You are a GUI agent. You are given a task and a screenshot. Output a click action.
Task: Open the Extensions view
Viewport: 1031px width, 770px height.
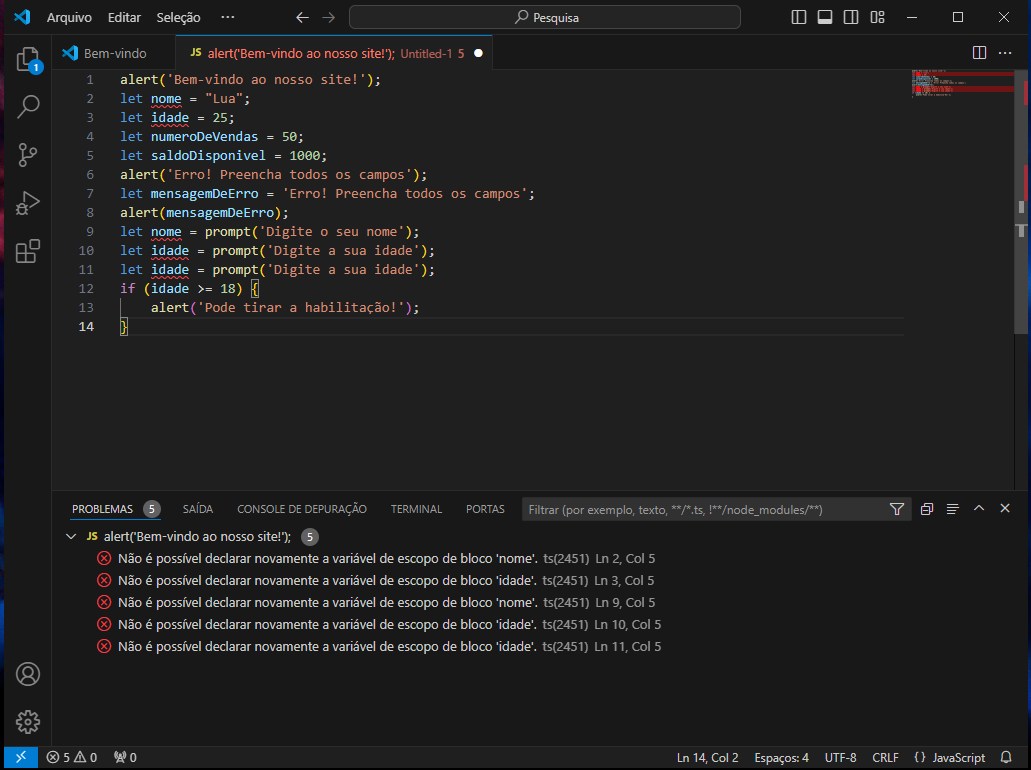[x=28, y=251]
